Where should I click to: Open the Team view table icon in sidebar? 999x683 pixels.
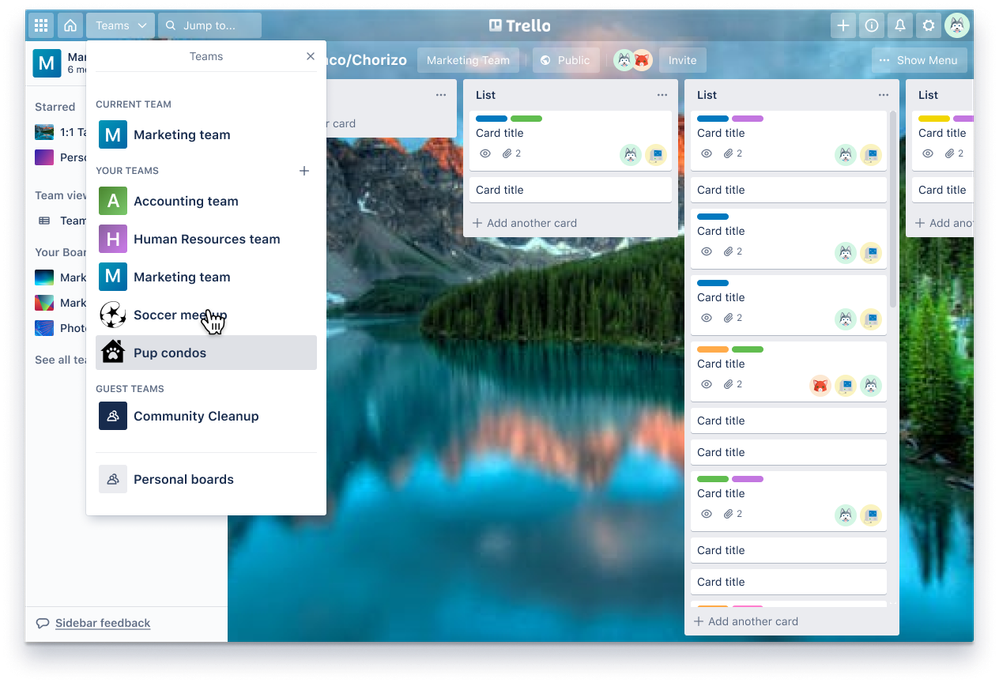(x=44, y=220)
